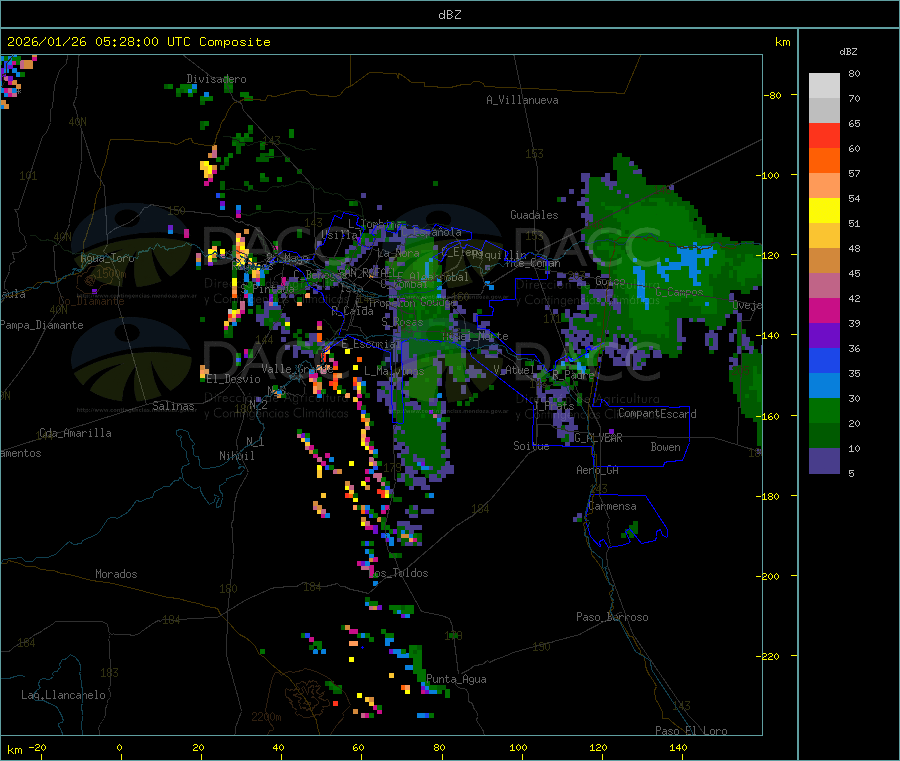Click the '2200m' elevation label near the volcano

(266, 717)
